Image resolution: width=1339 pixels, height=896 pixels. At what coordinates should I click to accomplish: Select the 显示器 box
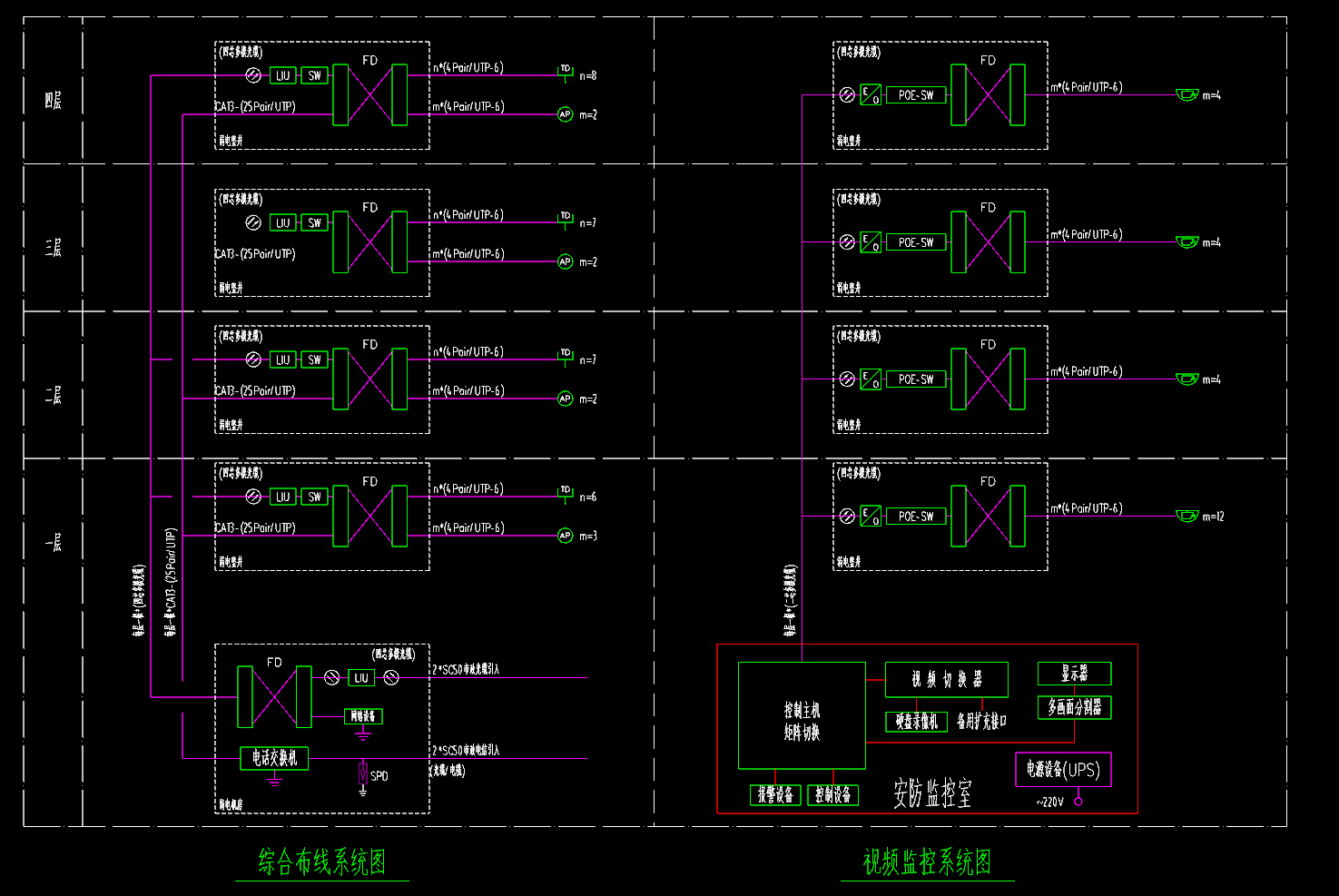1075,674
